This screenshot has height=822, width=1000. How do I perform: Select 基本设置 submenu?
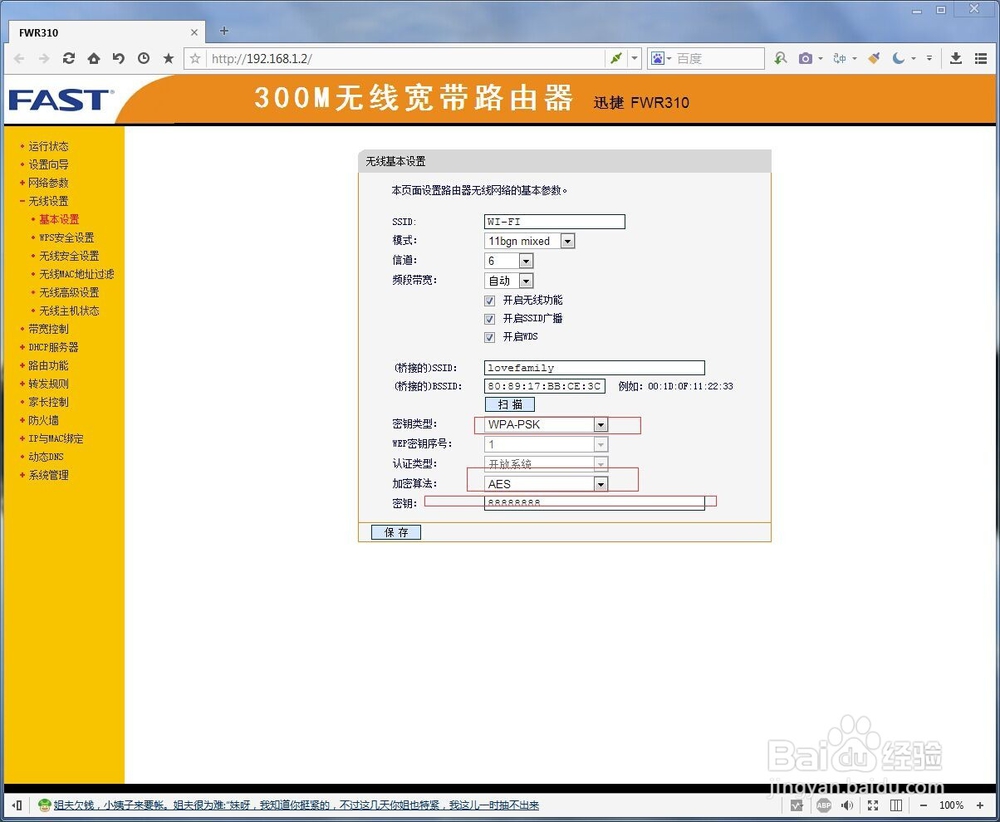pyautogui.click(x=59, y=219)
